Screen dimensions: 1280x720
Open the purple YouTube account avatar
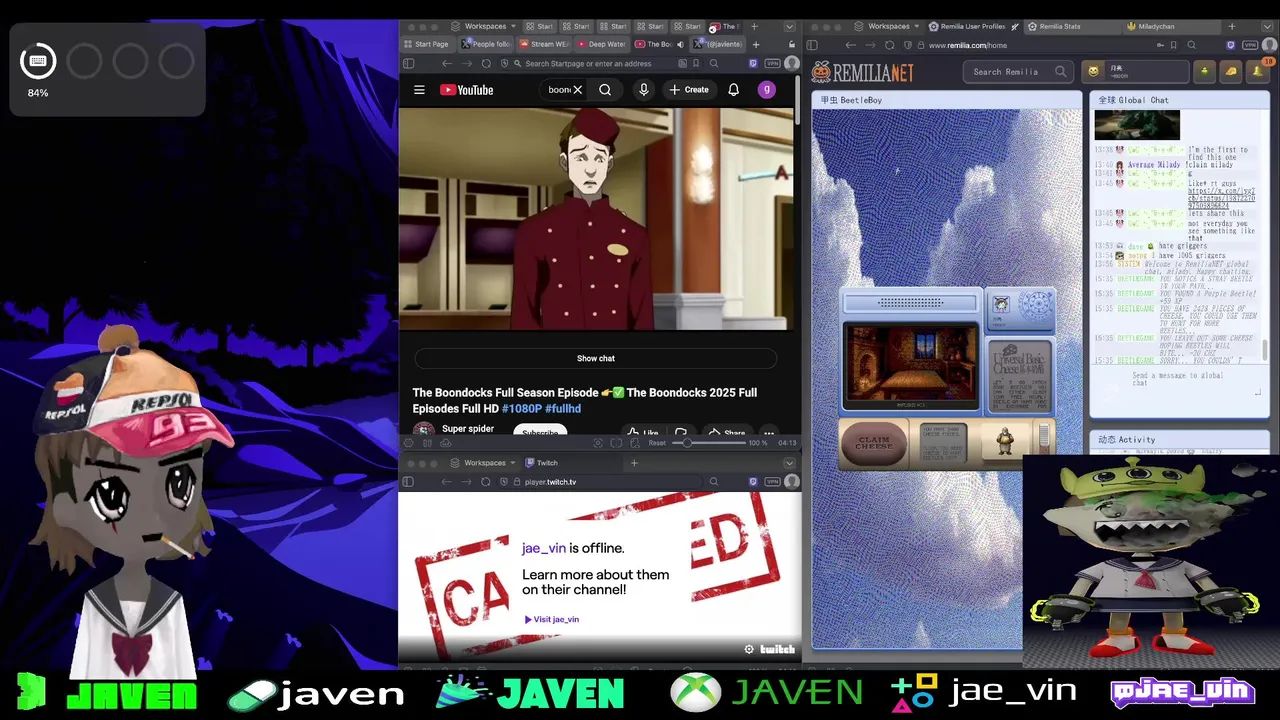tap(767, 90)
